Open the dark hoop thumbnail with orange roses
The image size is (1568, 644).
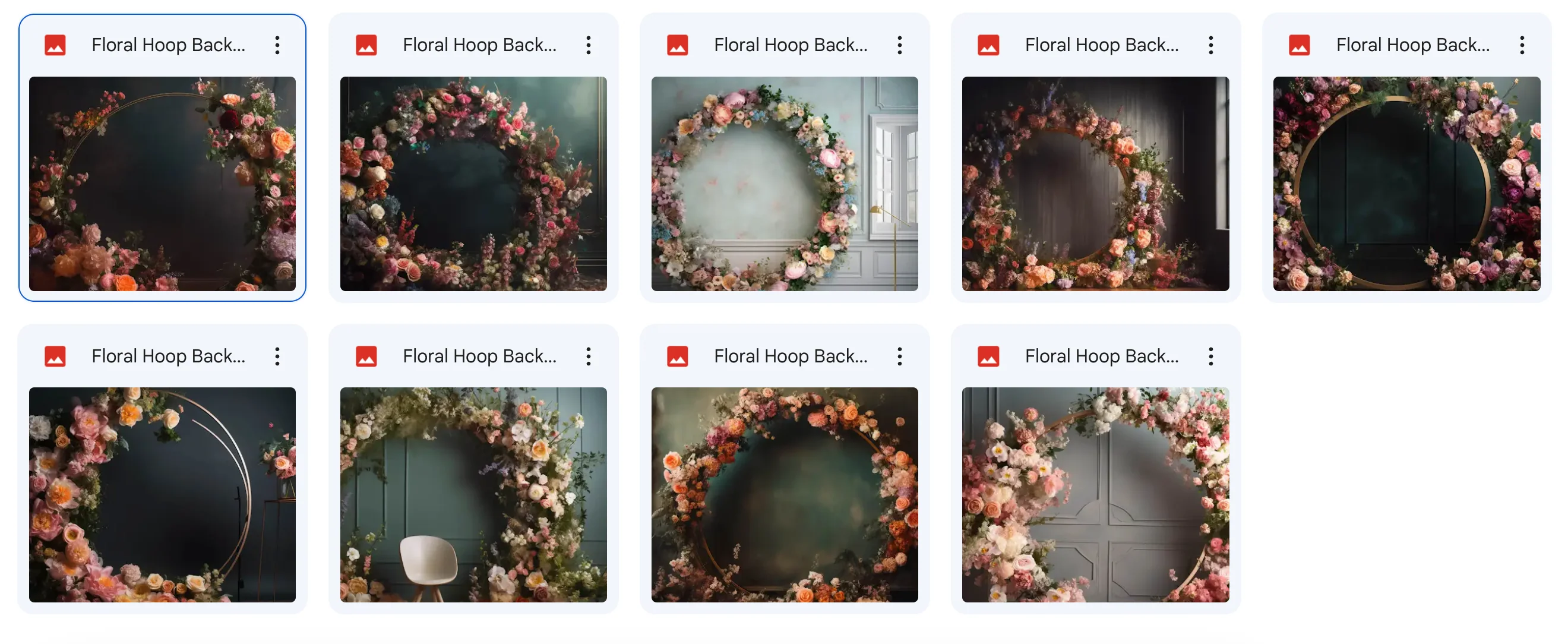coord(163,184)
